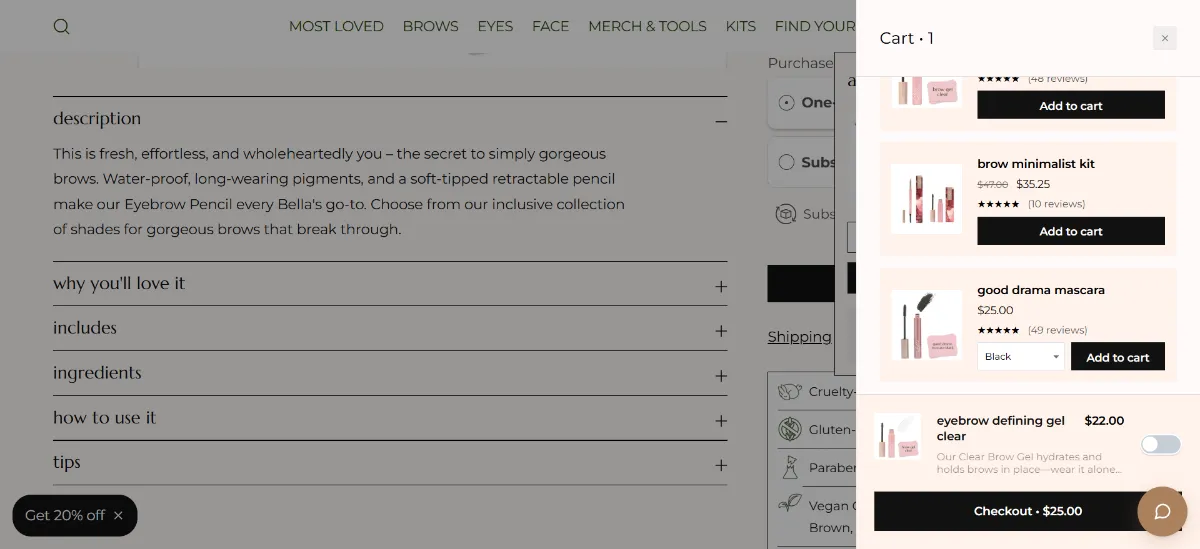Open the BROWS menu
This screenshot has height=549, width=1200.
coord(430,26)
